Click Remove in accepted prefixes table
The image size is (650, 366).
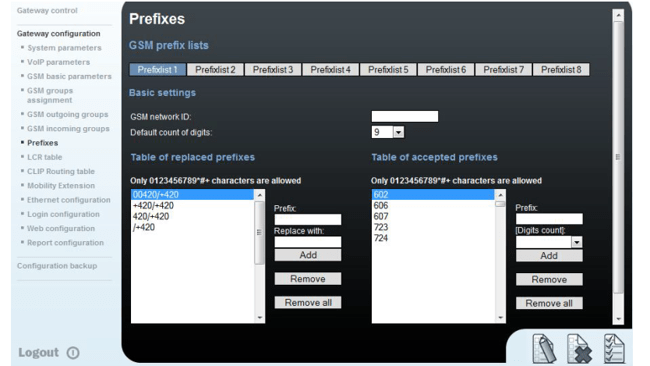[x=549, y=280]
